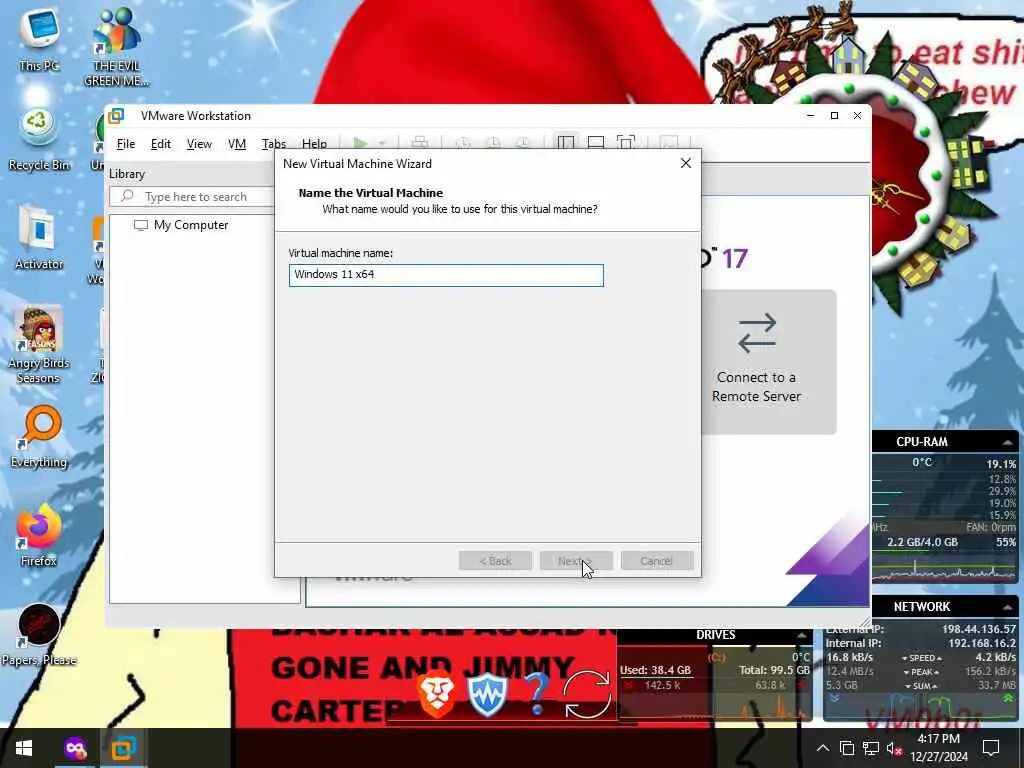Click 2.2 GB/4.0 GB RAM reading
Screen dimensions: 1024x768
(x=922, y=542)
